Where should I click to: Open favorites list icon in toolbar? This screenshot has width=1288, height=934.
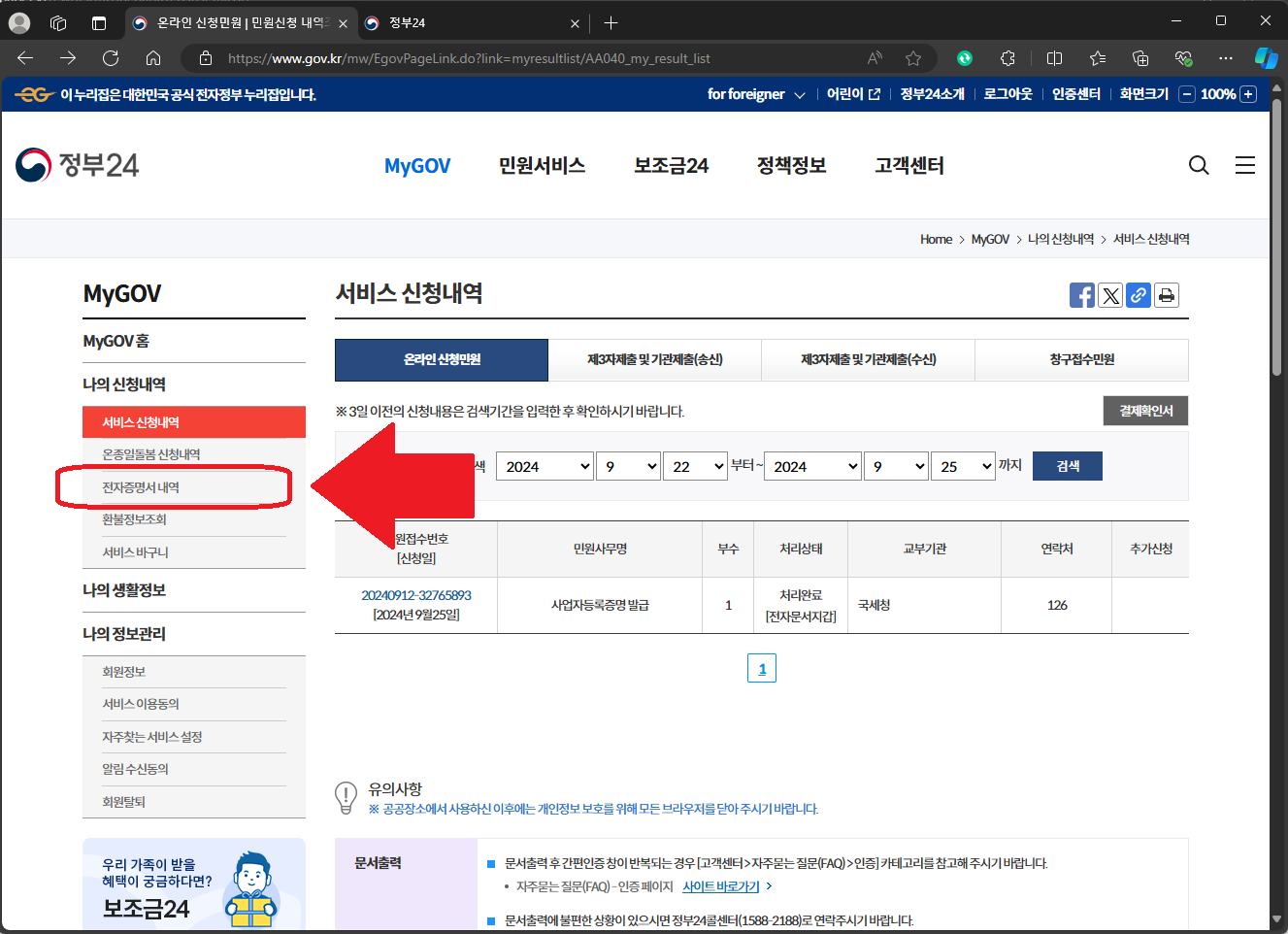[x=1098, y=58]
